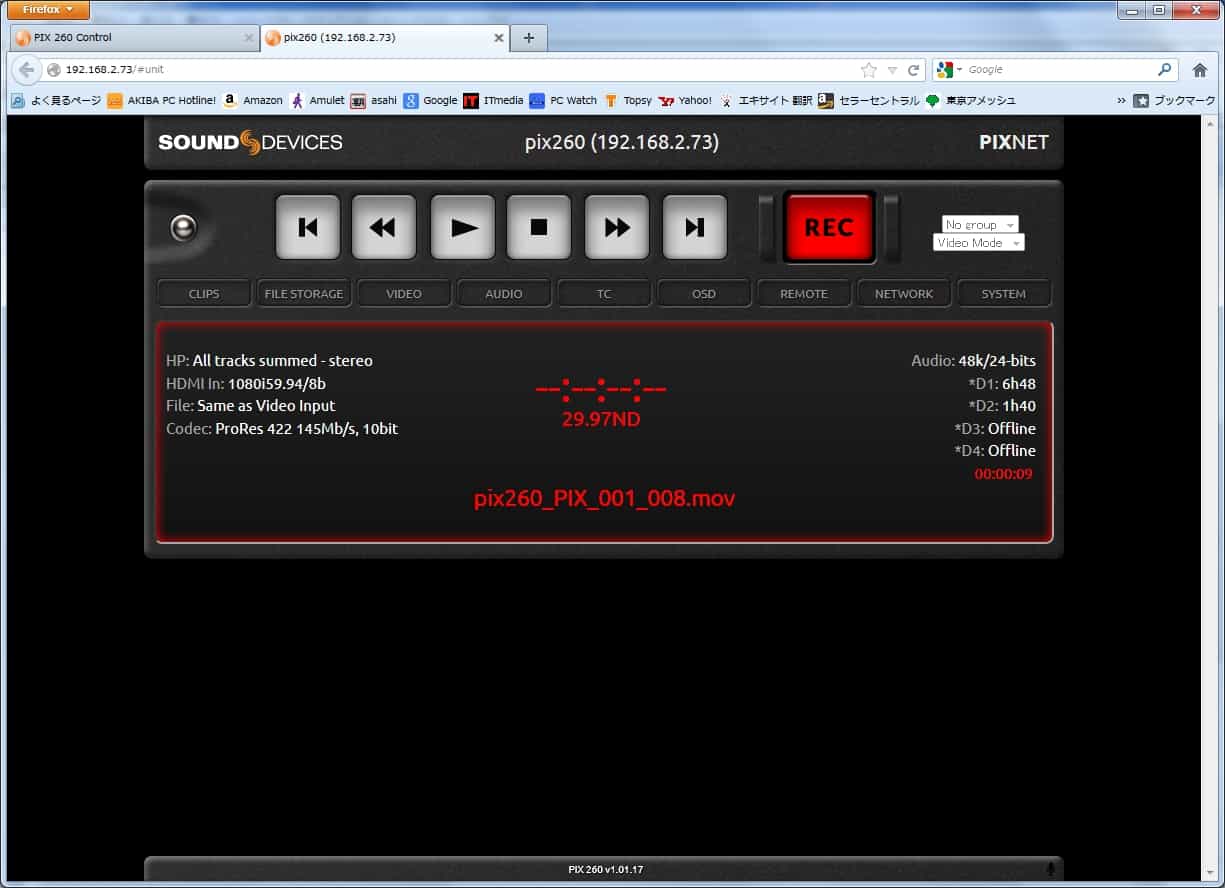Viewport: 1225px width, 888px height.
Task: Open a new browser tab
Action: click(529, 38)
